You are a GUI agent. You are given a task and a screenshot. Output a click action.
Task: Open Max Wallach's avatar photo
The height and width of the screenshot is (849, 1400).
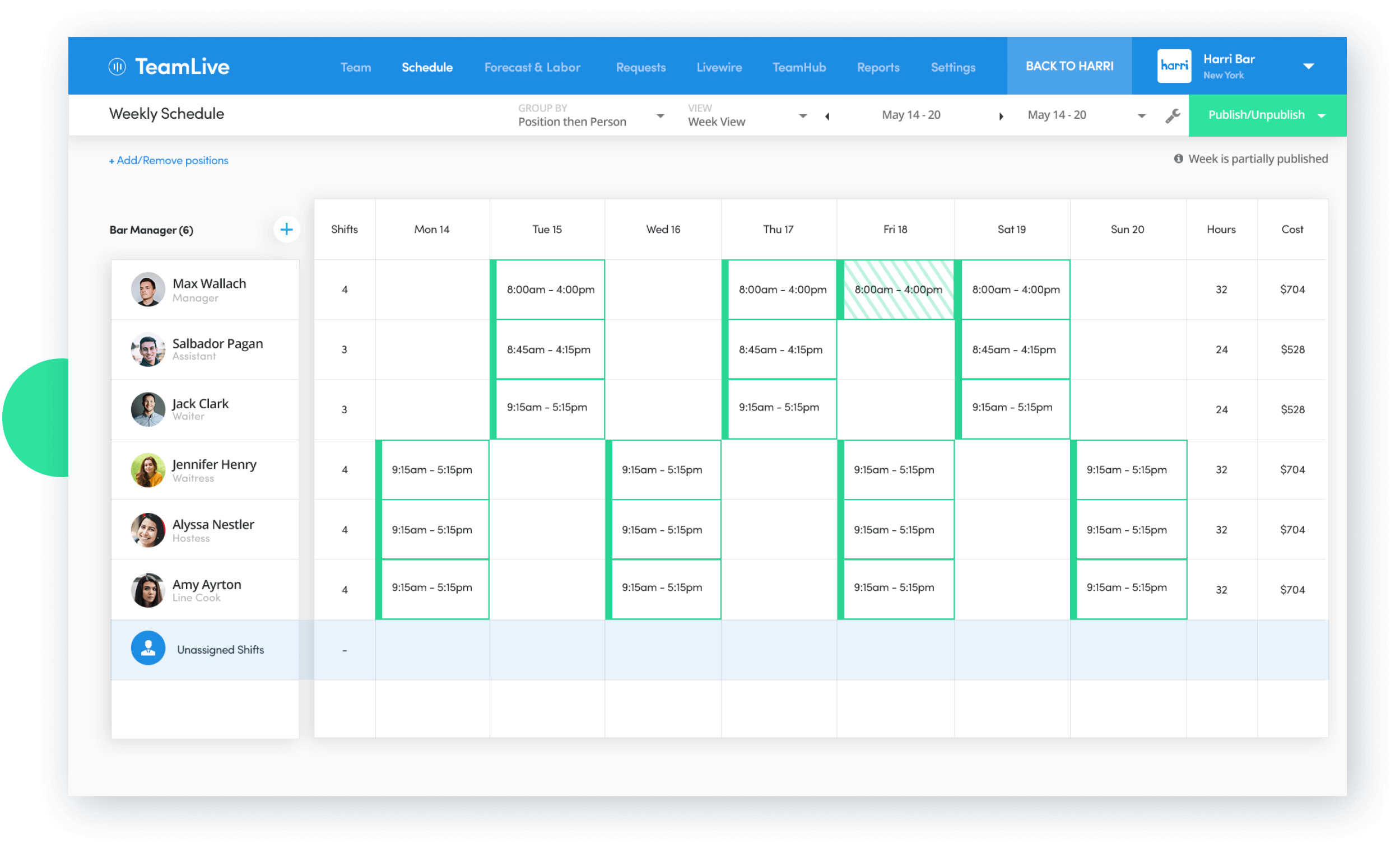coord(148,290)
